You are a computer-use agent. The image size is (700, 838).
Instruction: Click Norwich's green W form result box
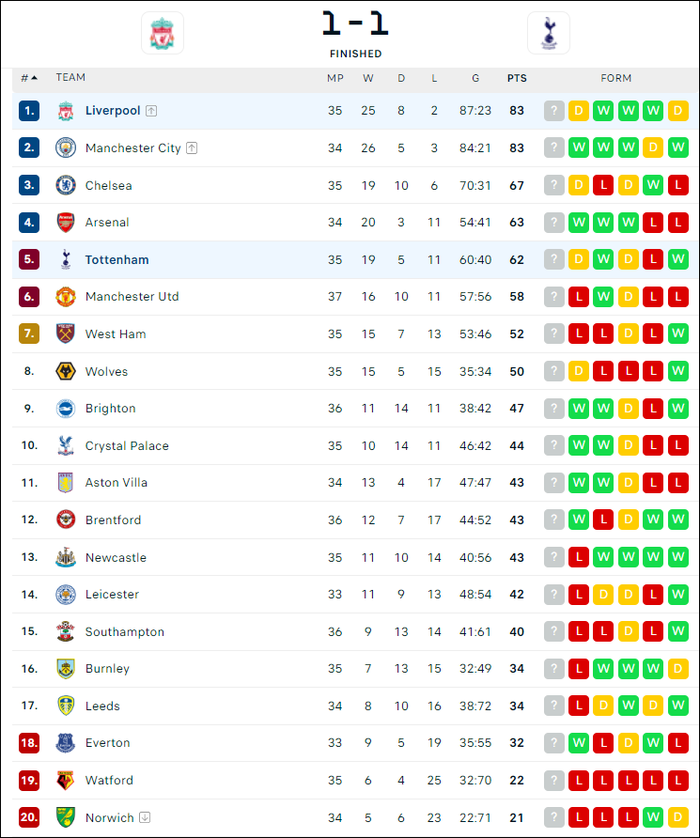[x=653, y=817]
